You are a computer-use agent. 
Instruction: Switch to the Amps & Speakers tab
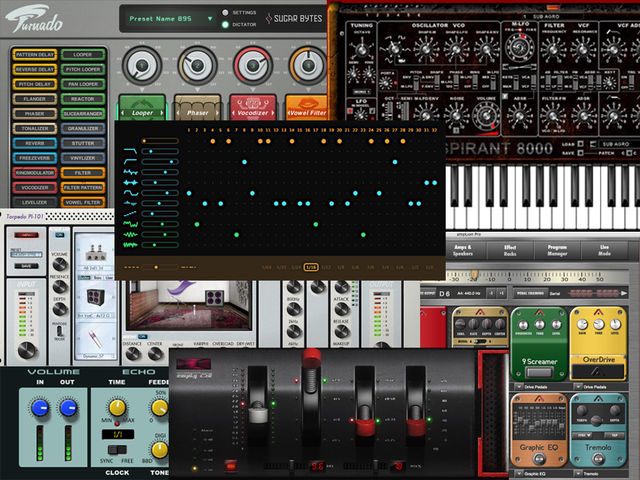(x=462, y=250)
